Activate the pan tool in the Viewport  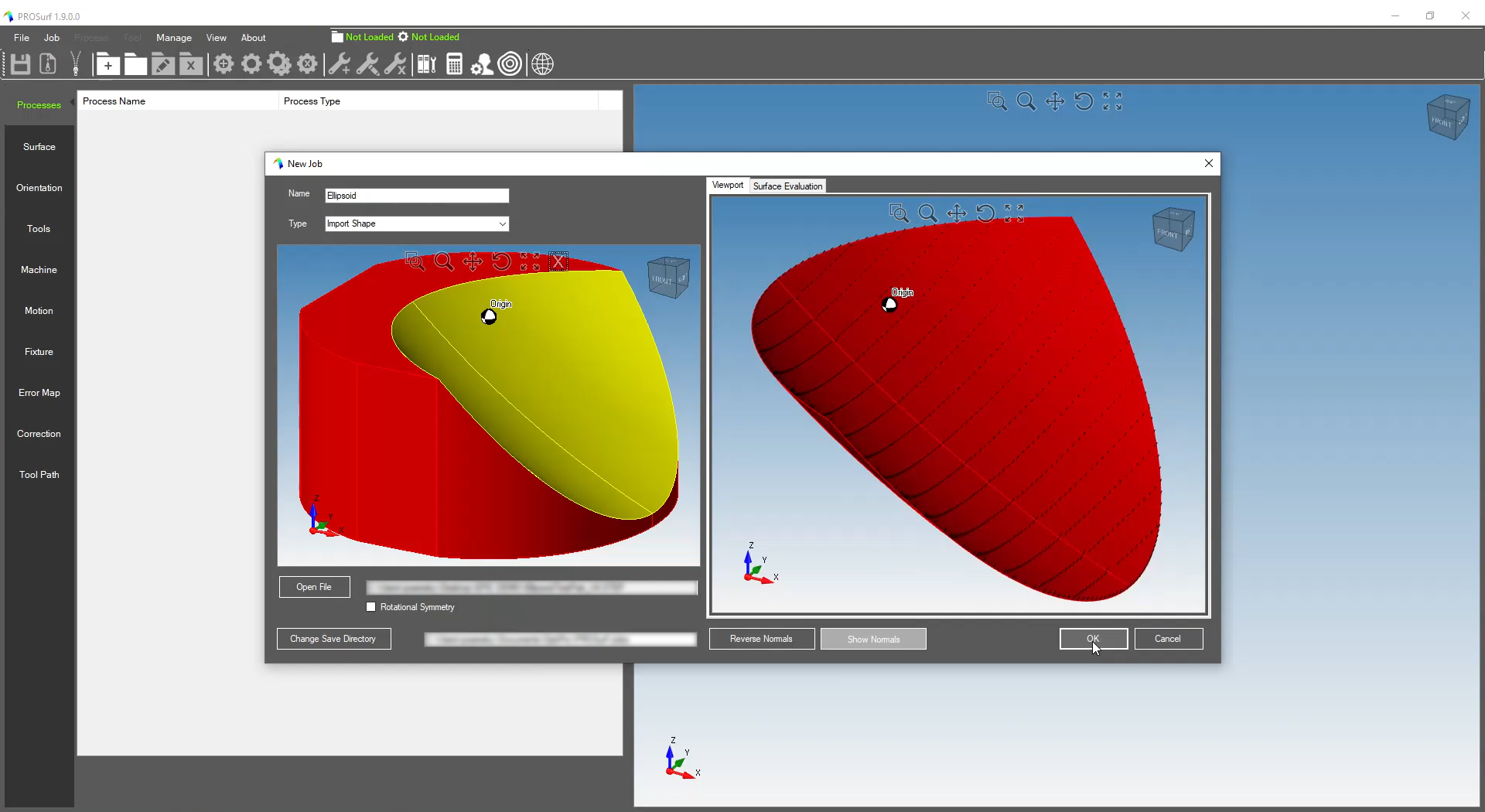958,213
